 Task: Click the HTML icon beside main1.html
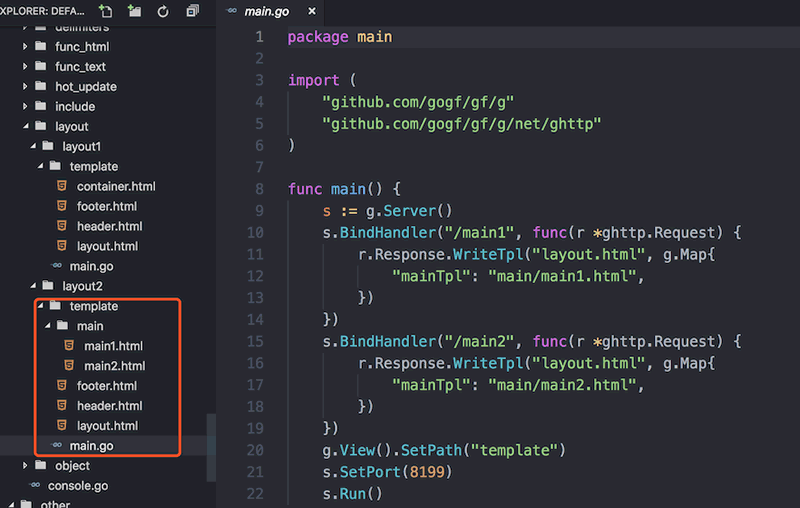(x=69, y=346)
